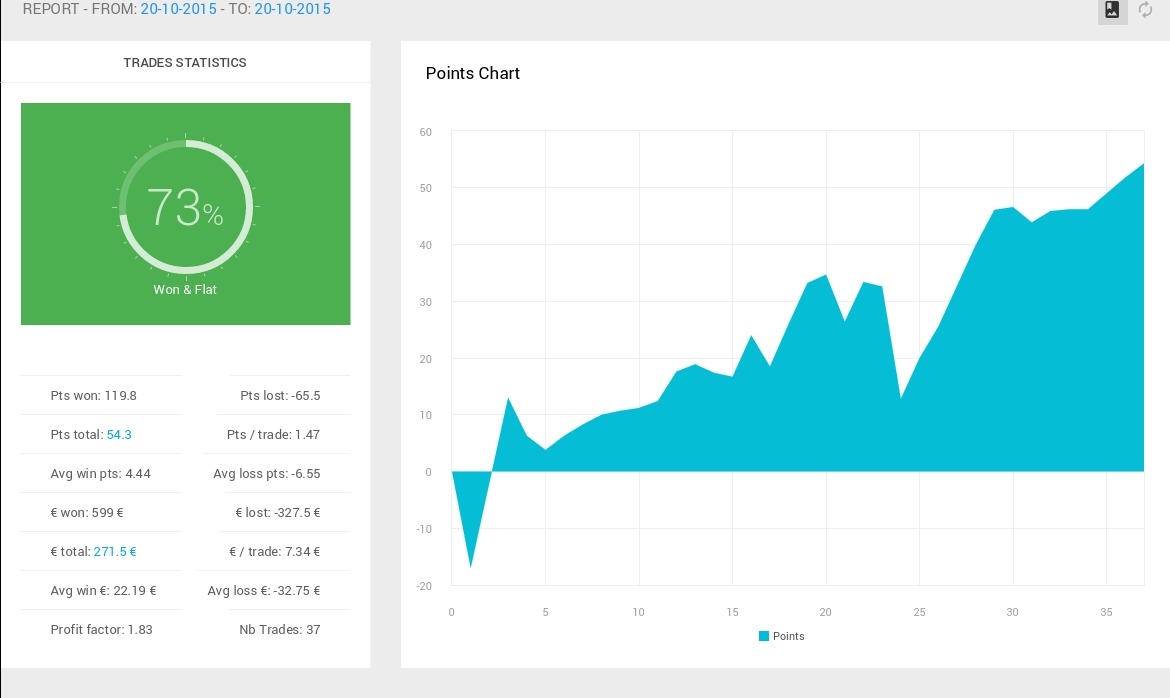Click the image snapshot icon in header
Viewport: 1170px width, 698px height.
(x=1112, y=11)
